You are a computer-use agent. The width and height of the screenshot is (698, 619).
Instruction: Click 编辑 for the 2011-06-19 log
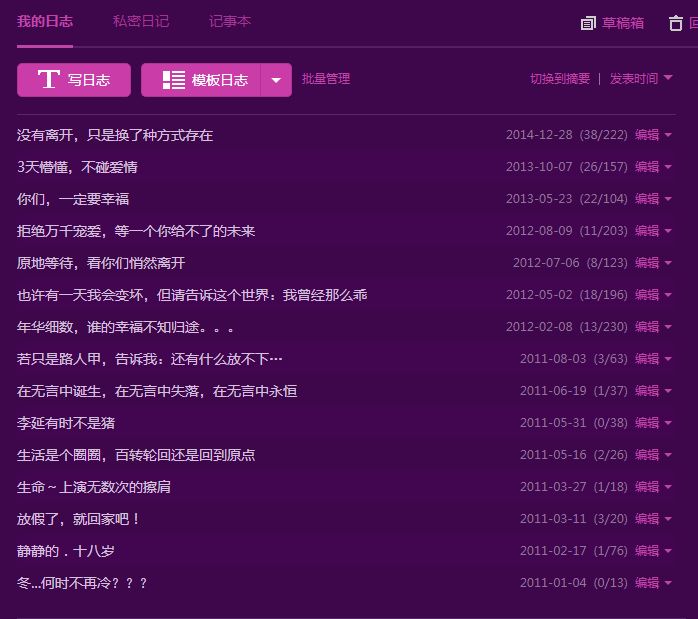pos(647,391)
